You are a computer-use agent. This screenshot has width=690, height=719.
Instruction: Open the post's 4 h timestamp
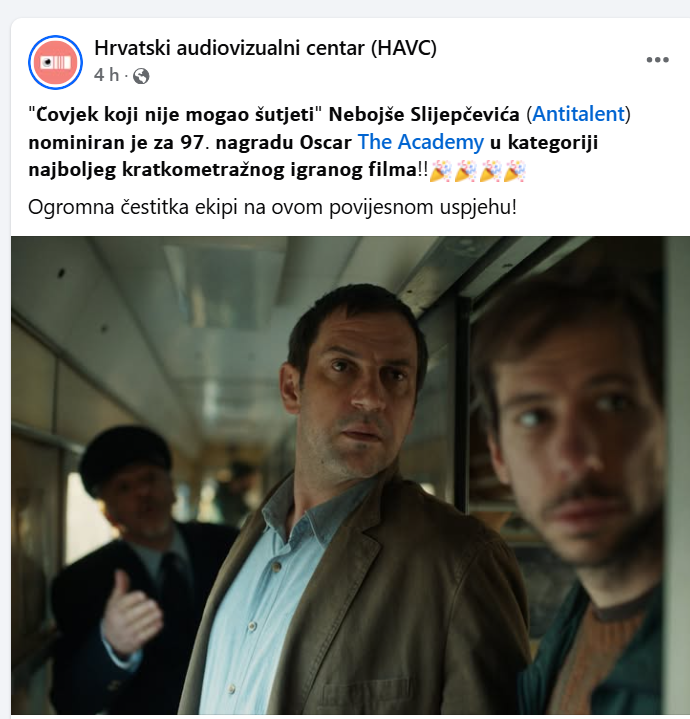pos(106,75)
